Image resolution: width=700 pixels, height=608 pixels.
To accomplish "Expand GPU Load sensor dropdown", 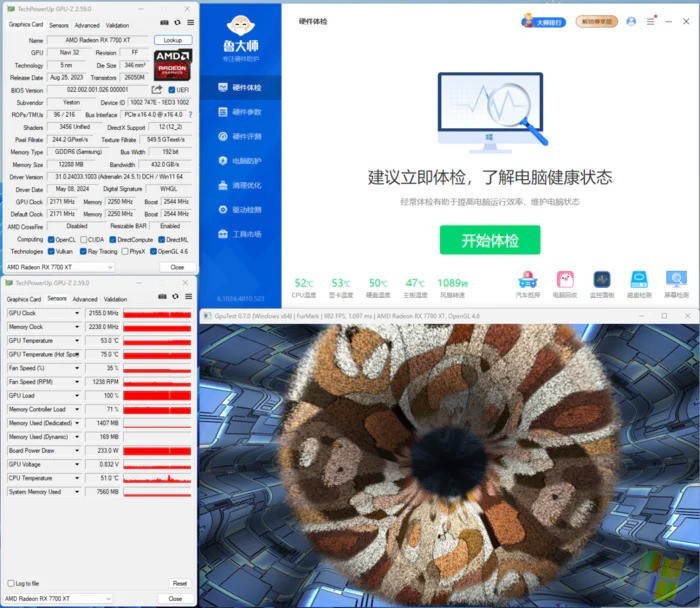I will tap(77, 396).
